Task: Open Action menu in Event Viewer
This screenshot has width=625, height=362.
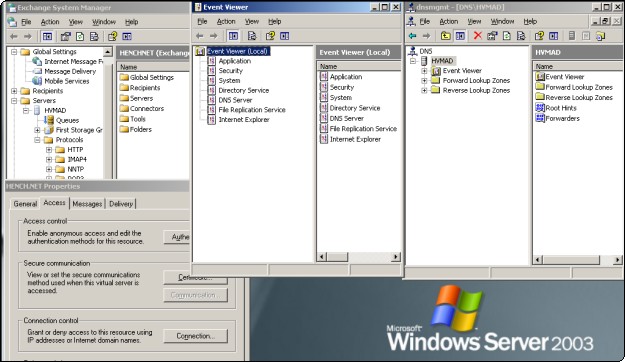Action: pos(226,22)
